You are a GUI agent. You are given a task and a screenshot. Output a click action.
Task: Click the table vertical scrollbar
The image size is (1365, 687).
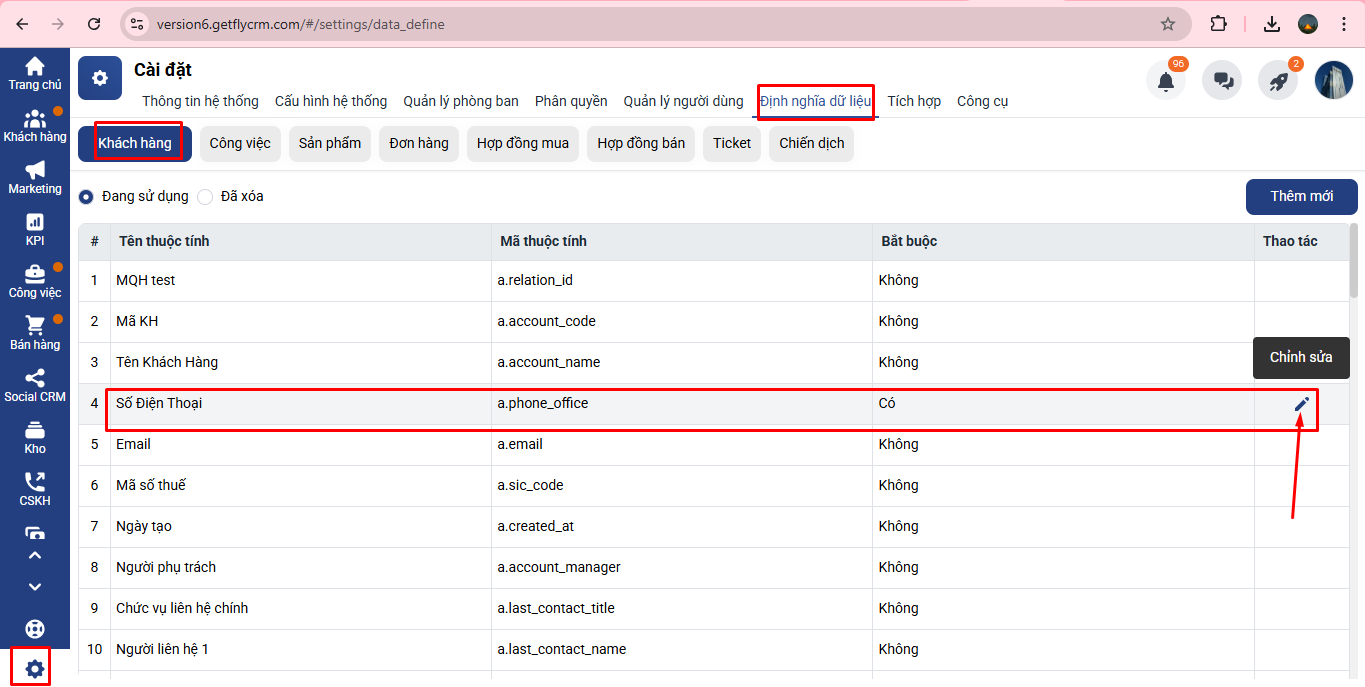[1353, 262]
